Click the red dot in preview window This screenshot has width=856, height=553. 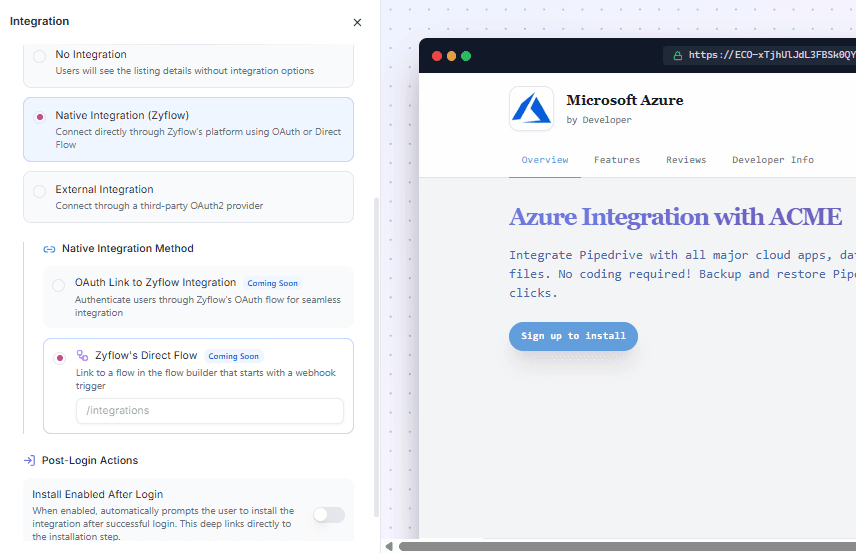[x=437, y=56]
